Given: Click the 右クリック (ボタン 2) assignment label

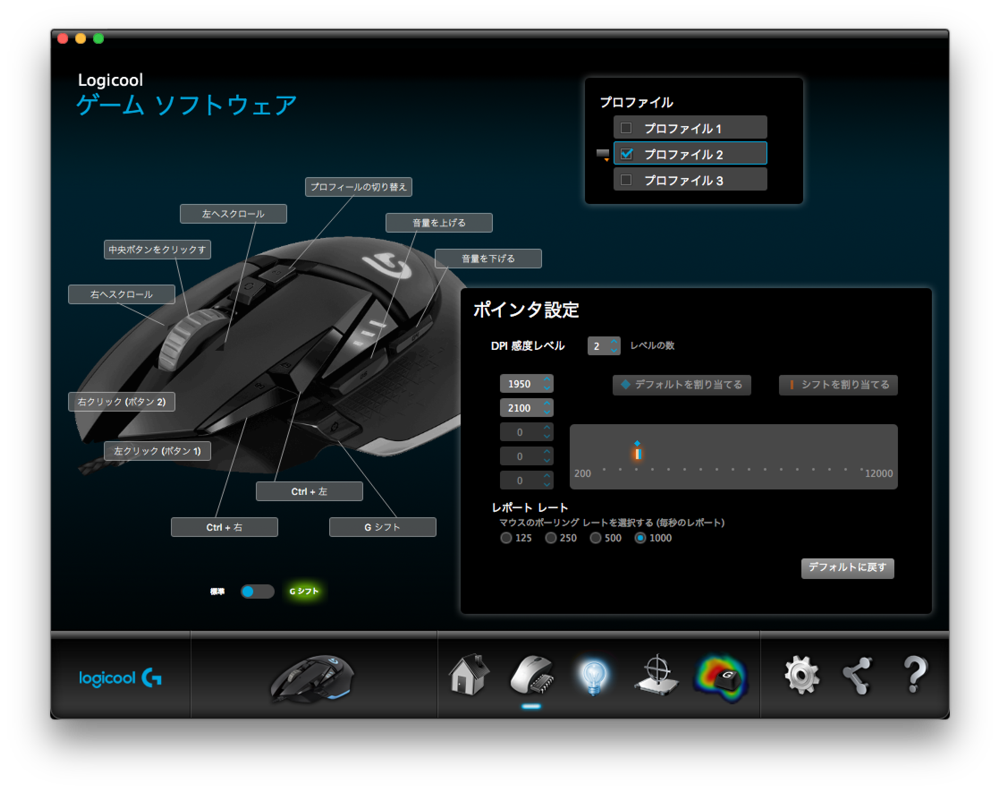Looking at the screenshot, I should [x=122, y=402].
